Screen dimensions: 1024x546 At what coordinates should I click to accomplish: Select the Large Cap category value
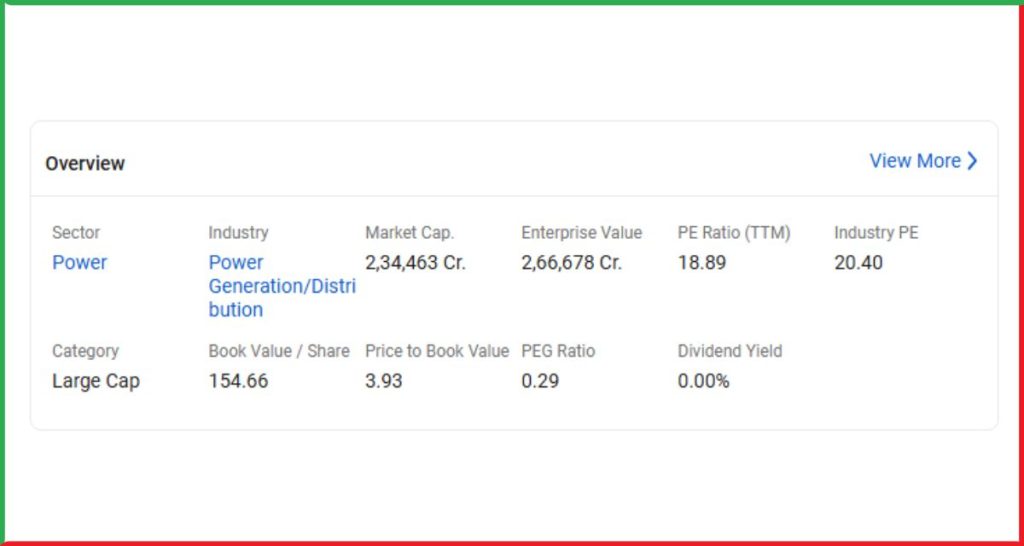click(96, 381)
